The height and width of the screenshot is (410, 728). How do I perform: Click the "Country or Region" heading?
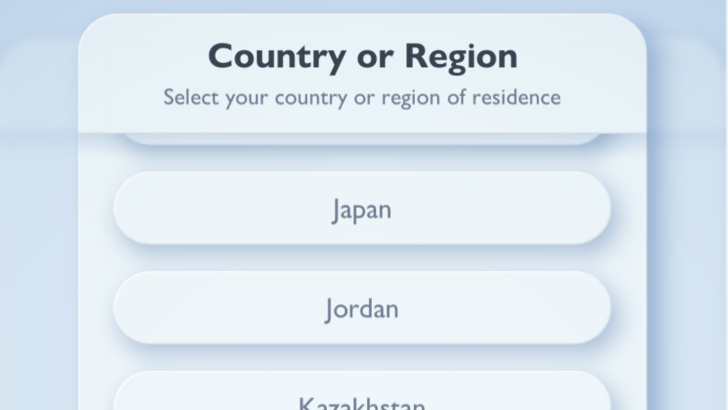coord(362,56)
